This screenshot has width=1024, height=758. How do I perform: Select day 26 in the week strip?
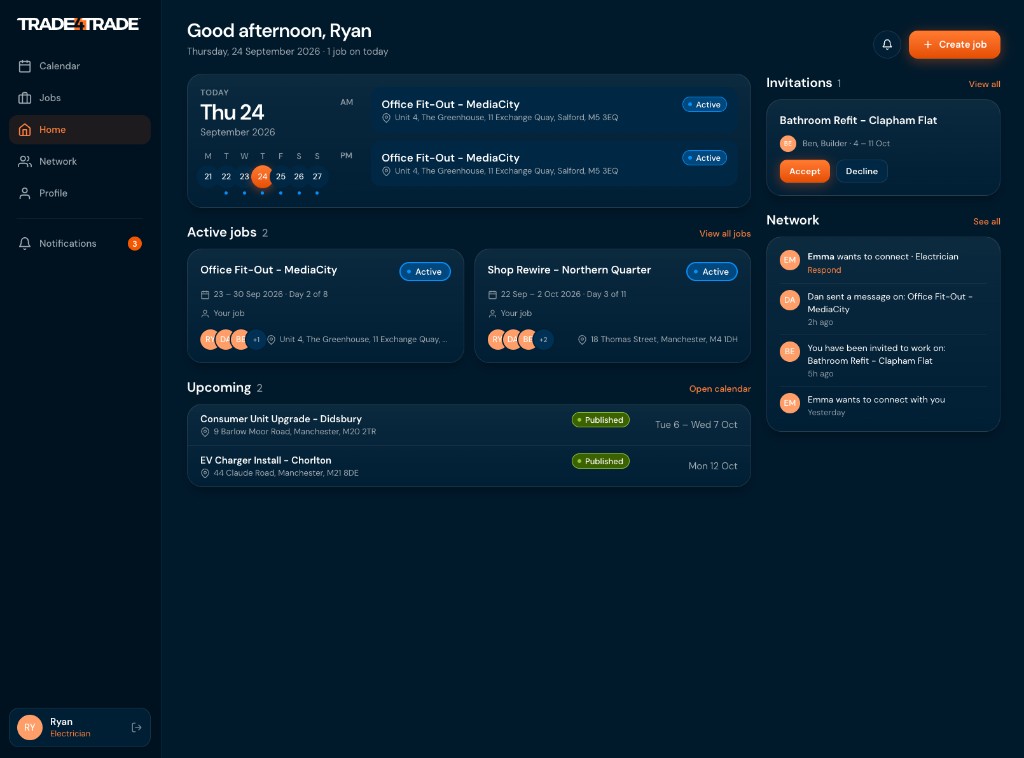(x=299, y=176)
